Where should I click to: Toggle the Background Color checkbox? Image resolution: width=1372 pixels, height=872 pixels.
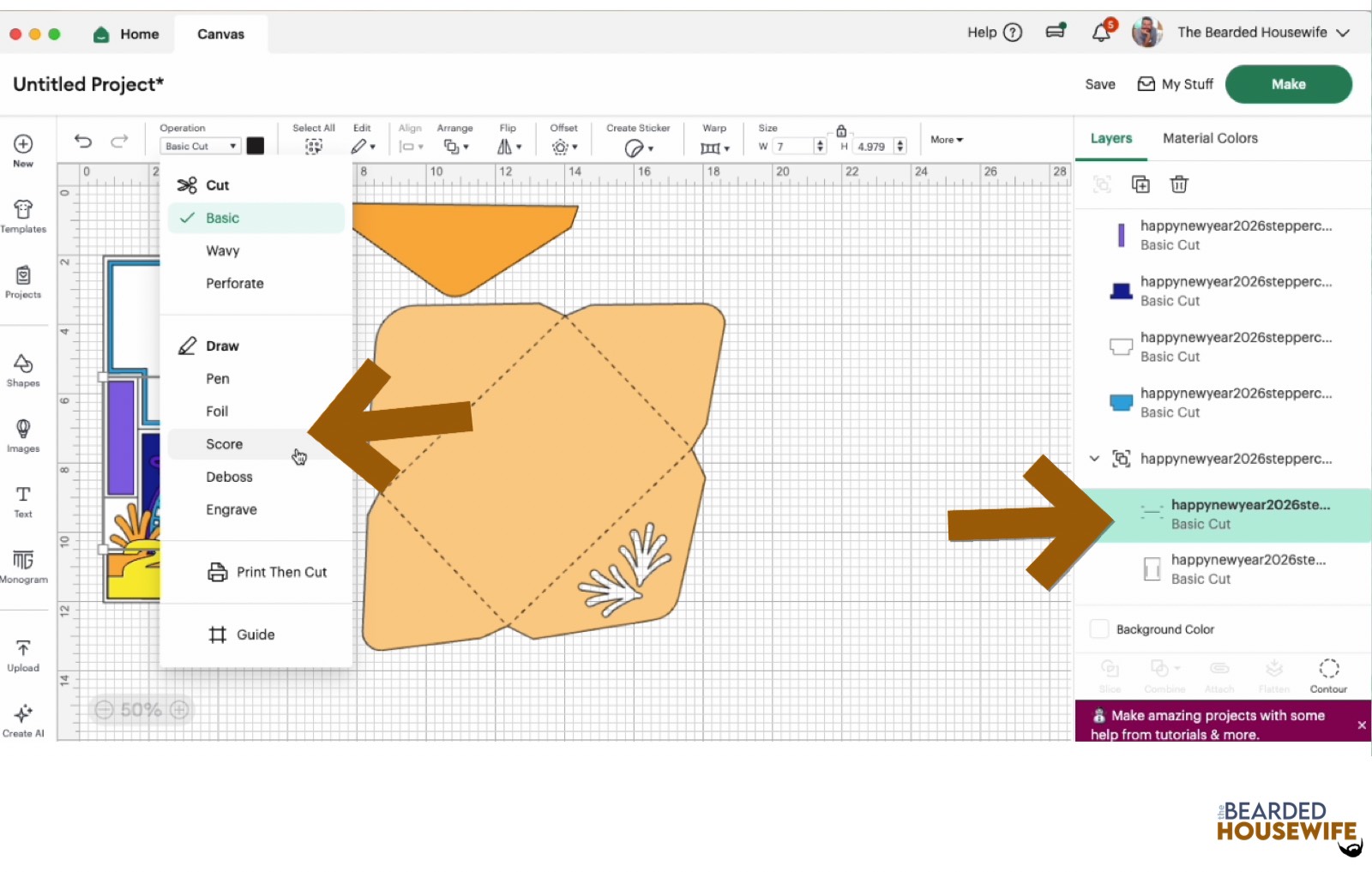(1098, 629)
